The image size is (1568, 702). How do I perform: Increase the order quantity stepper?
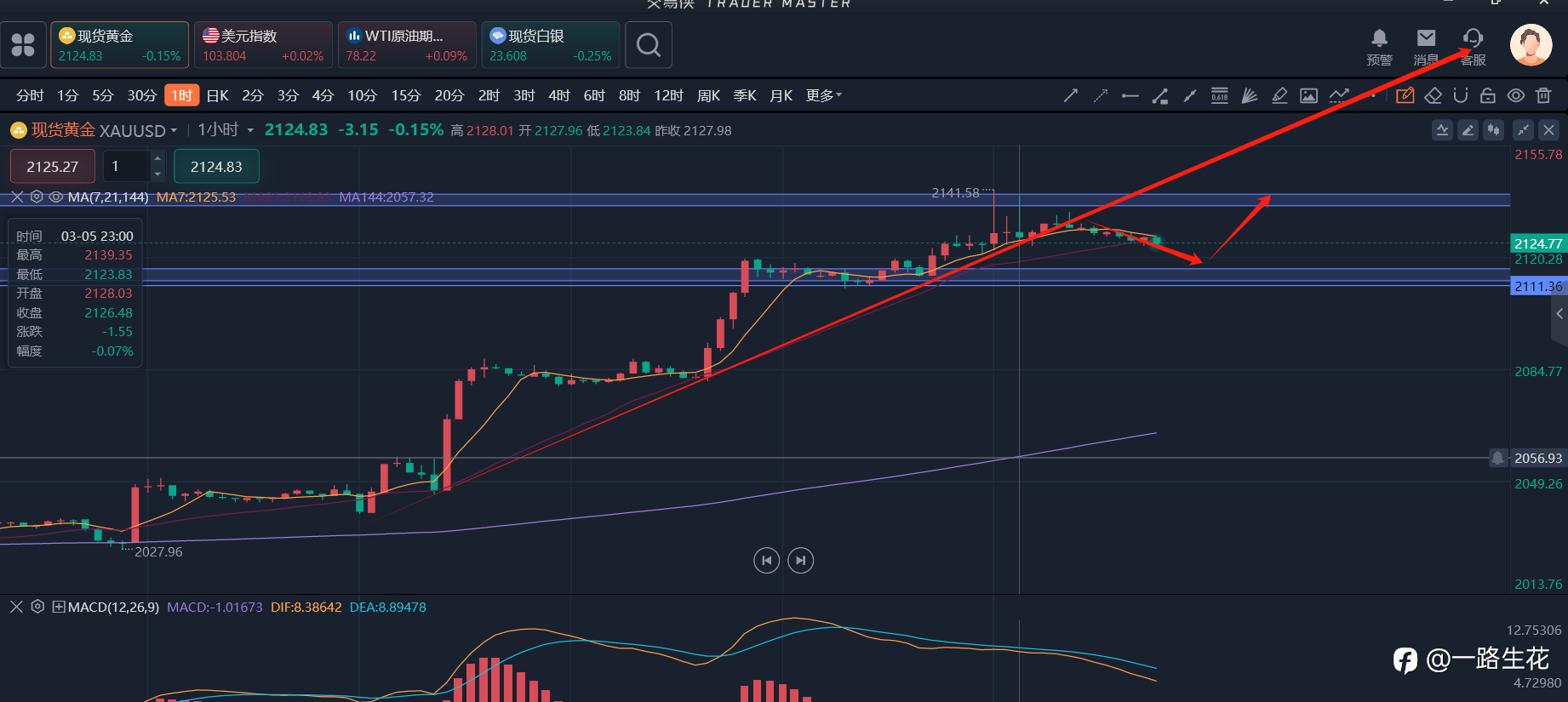tap(157, 158)
